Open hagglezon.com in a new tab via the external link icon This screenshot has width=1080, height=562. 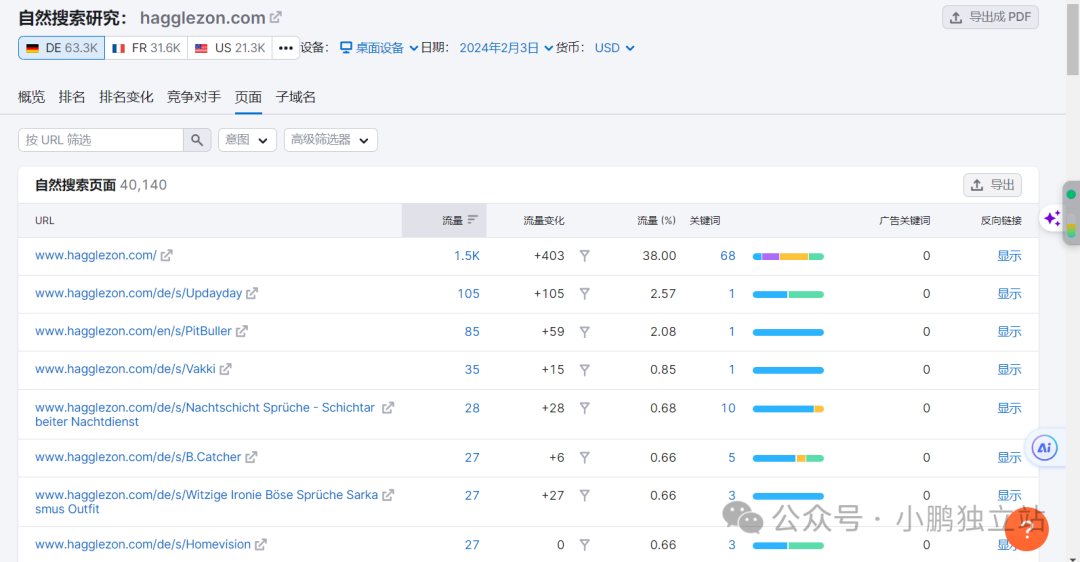pyautogui.click(x=276, y=17)
